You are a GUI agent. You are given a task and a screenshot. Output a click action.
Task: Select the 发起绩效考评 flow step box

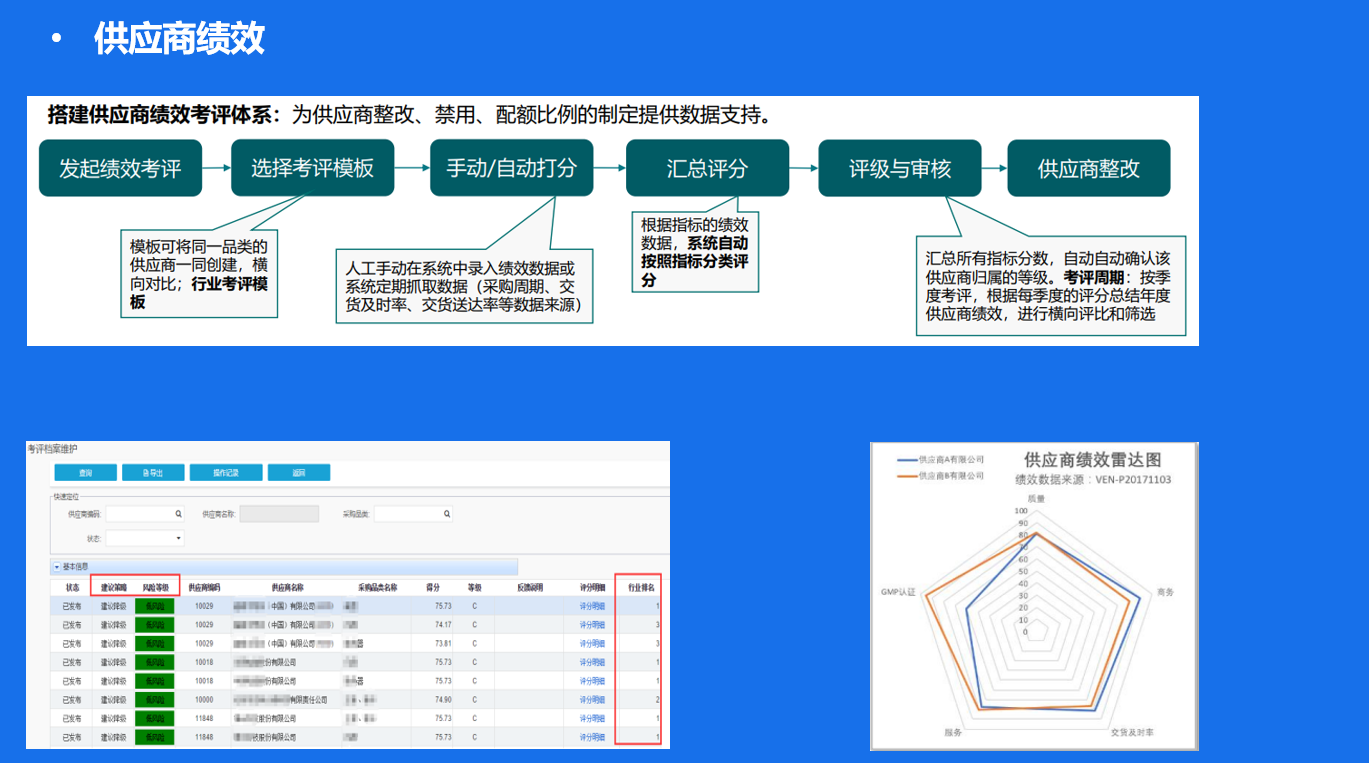pos(120,168)
